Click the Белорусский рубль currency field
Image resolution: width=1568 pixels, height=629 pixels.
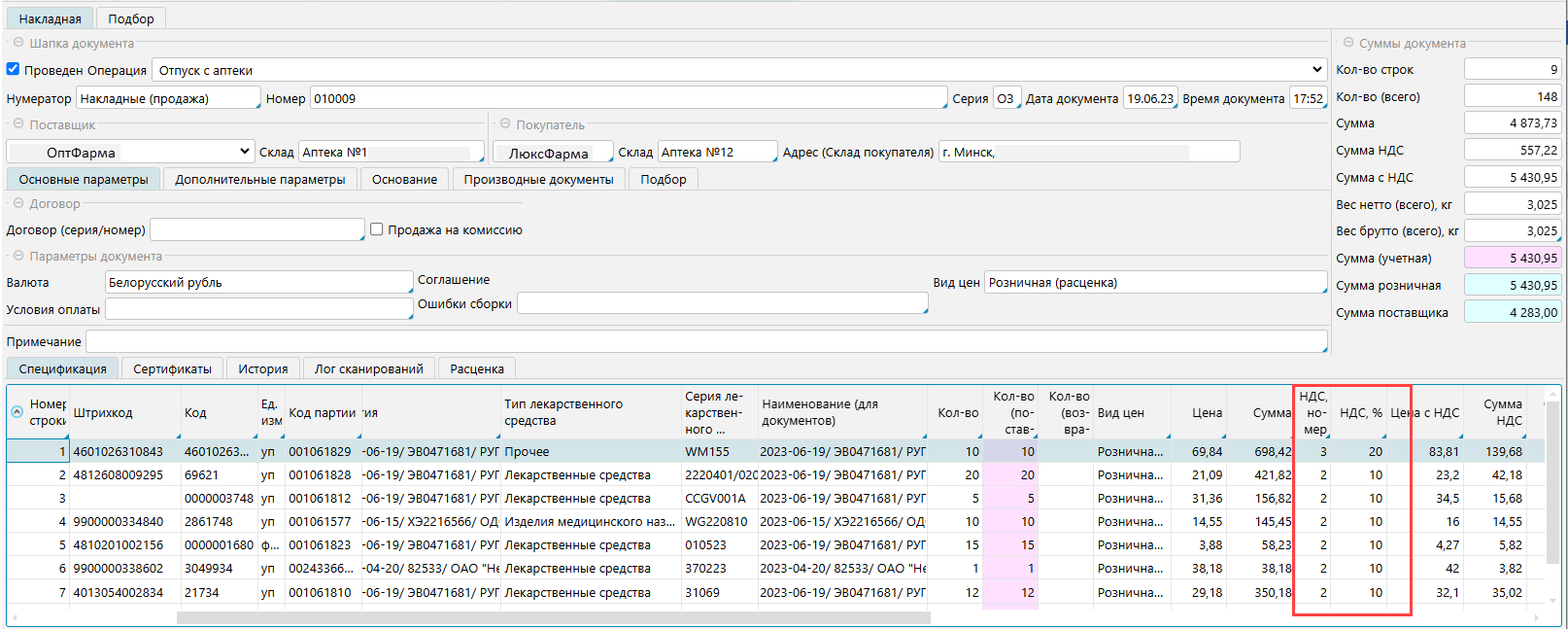pos(257,282)
